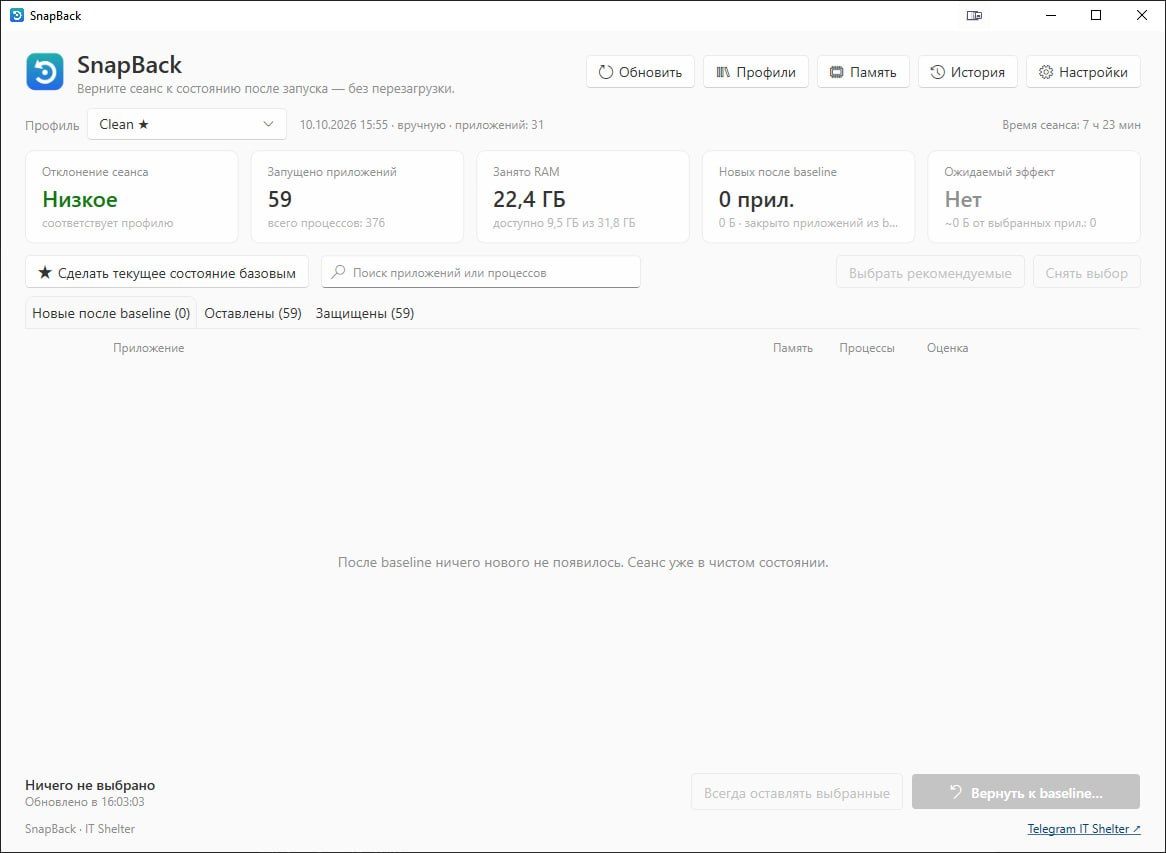This screenshot has width=1166, height=853.
Task: Switch to Оставлены (59) tab
Action: 253,313
